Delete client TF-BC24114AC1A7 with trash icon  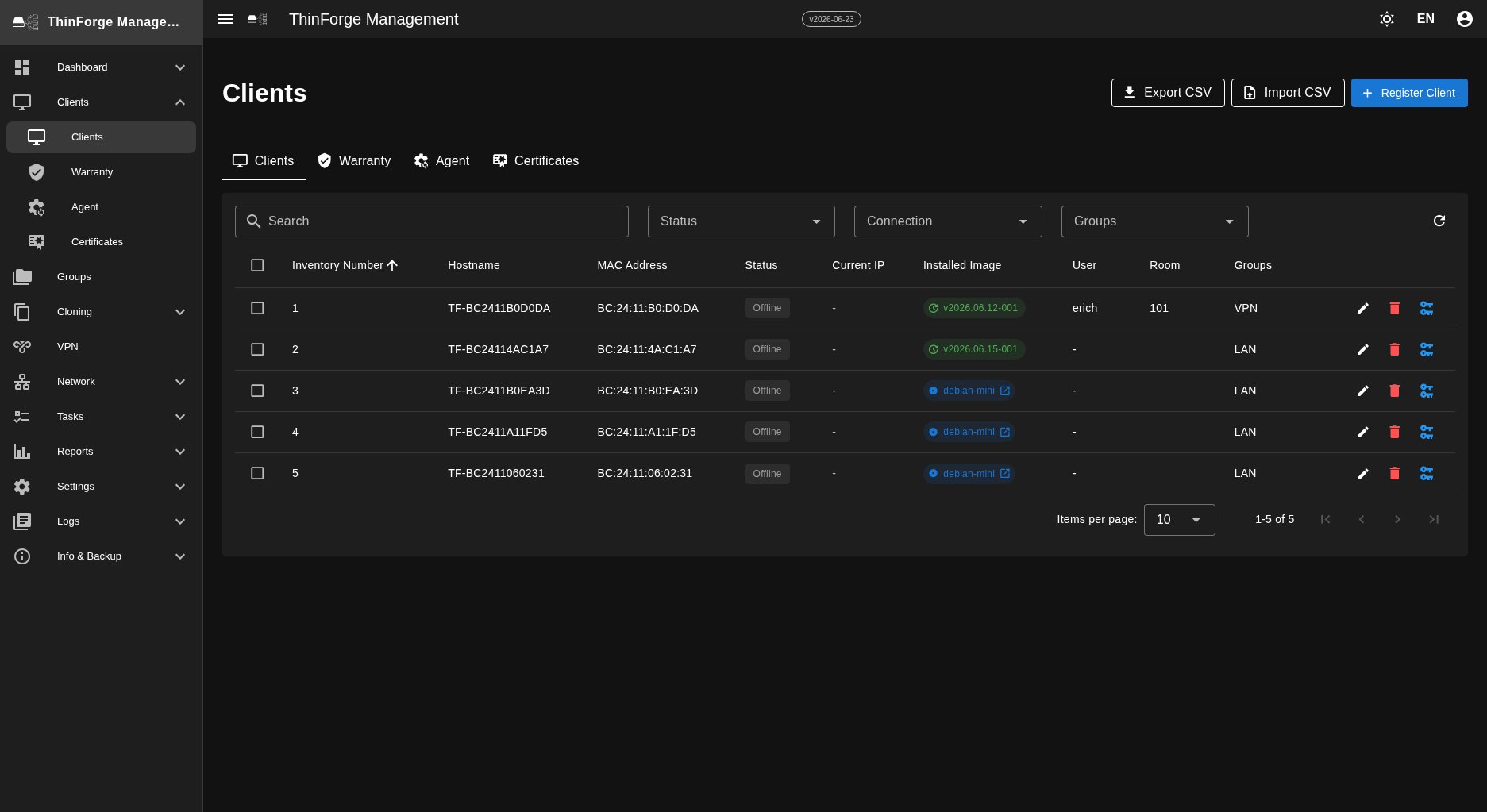click(x=1395, y=349)
